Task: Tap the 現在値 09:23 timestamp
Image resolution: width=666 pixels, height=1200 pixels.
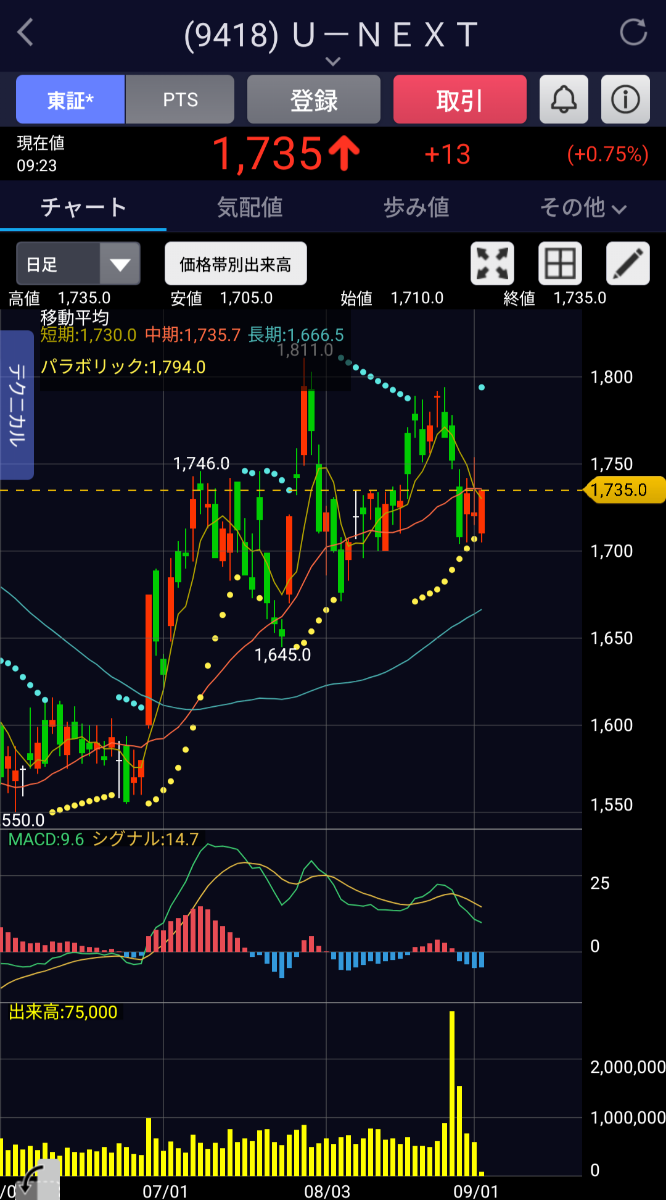Action: click(41, 154)
